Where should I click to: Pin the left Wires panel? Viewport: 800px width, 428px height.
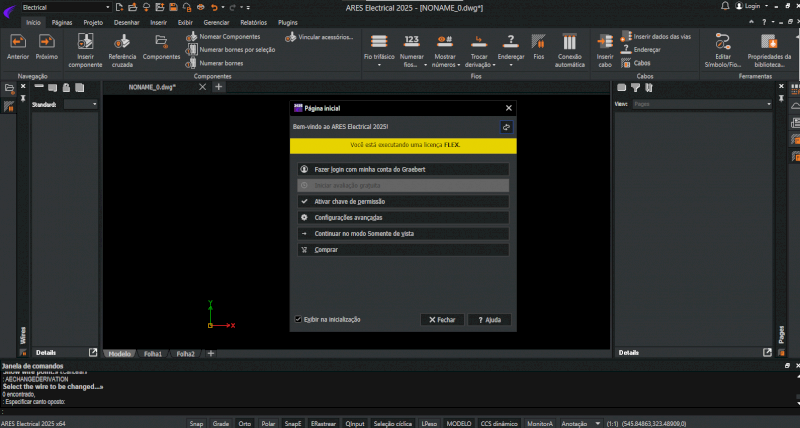tap(23, 98)
